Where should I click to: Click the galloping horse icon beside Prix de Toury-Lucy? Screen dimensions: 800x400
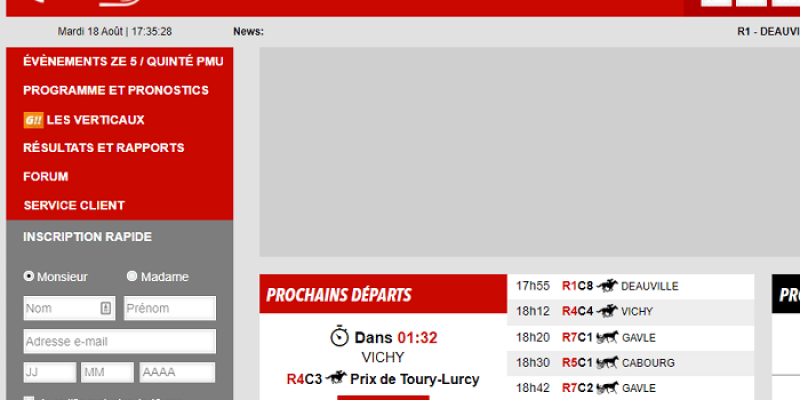click(336, 378)
